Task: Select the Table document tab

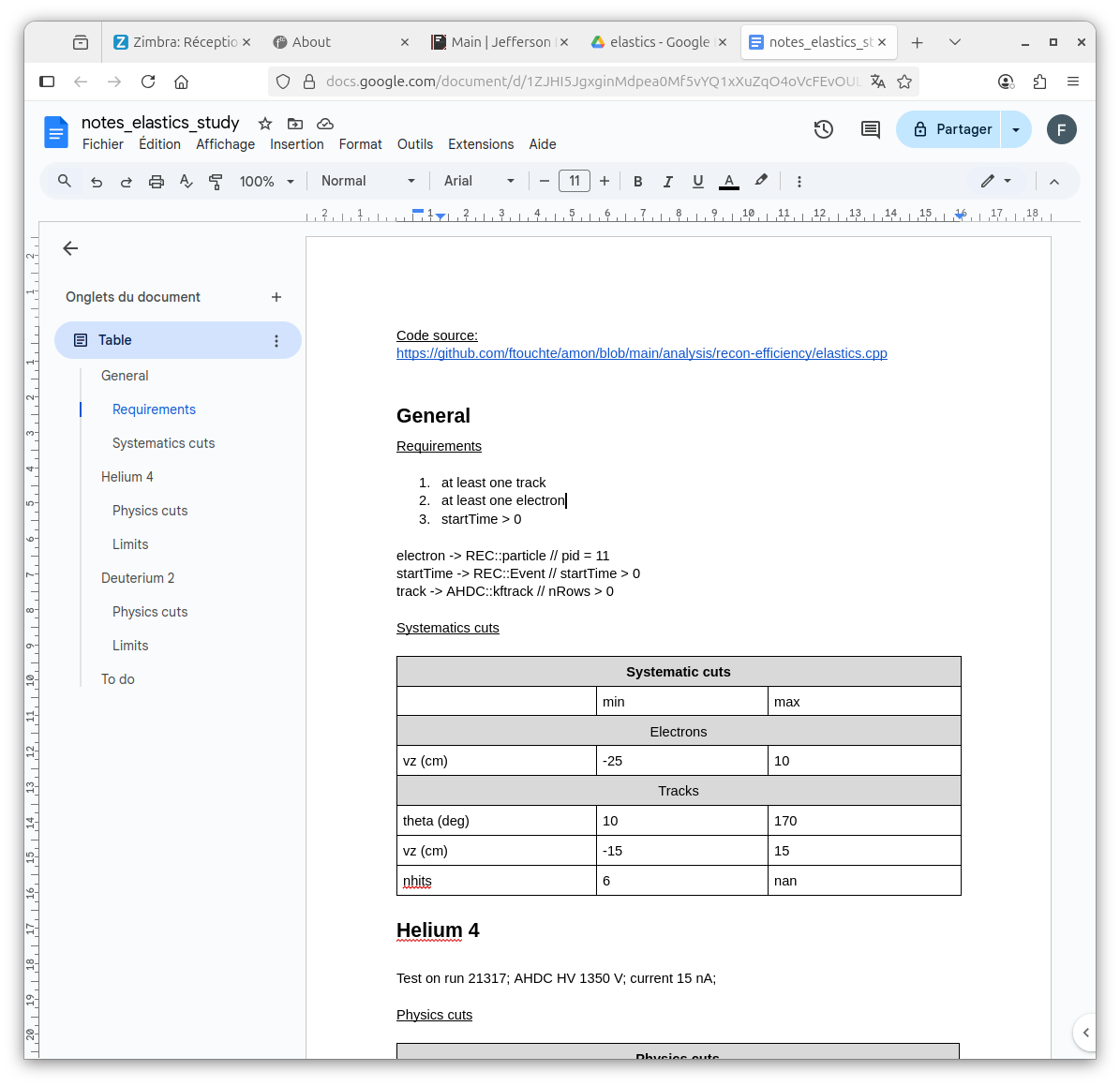Action: [178, 340]
